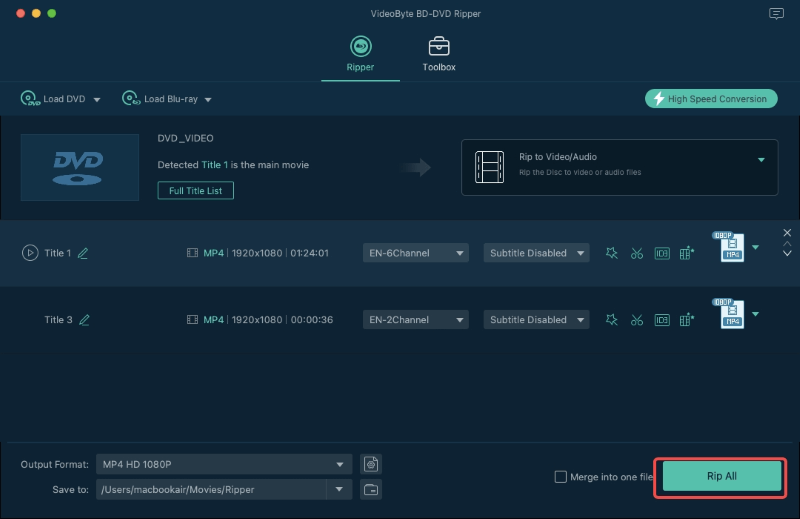Open the Full Title List
Image resolution: width=800 pixels, height=519 pixels.
pyautogui.click(x=196, y=190)
